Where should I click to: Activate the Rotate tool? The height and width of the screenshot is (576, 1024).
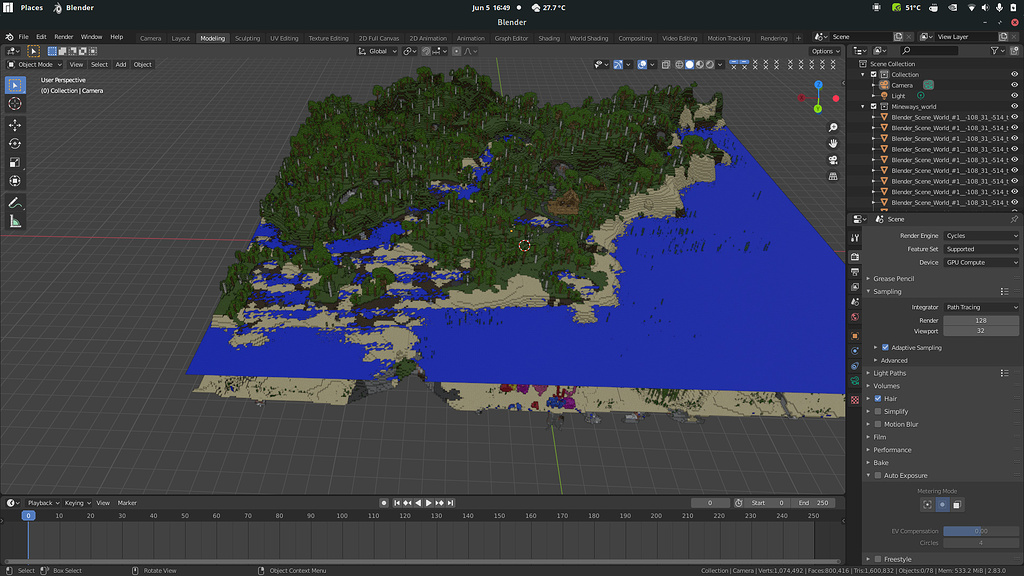(15, 144)
